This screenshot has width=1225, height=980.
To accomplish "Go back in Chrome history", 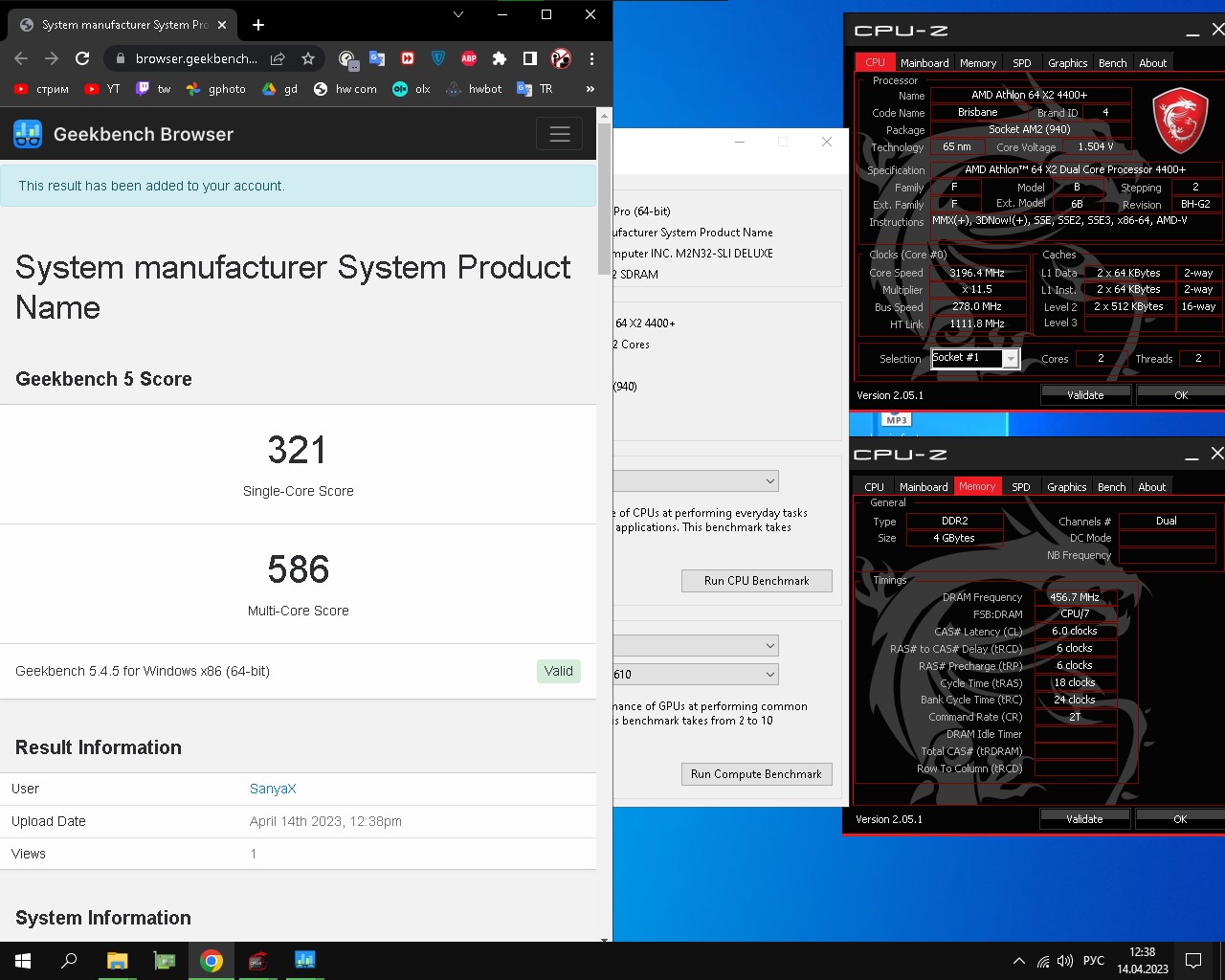I will (x=21, y=58).
